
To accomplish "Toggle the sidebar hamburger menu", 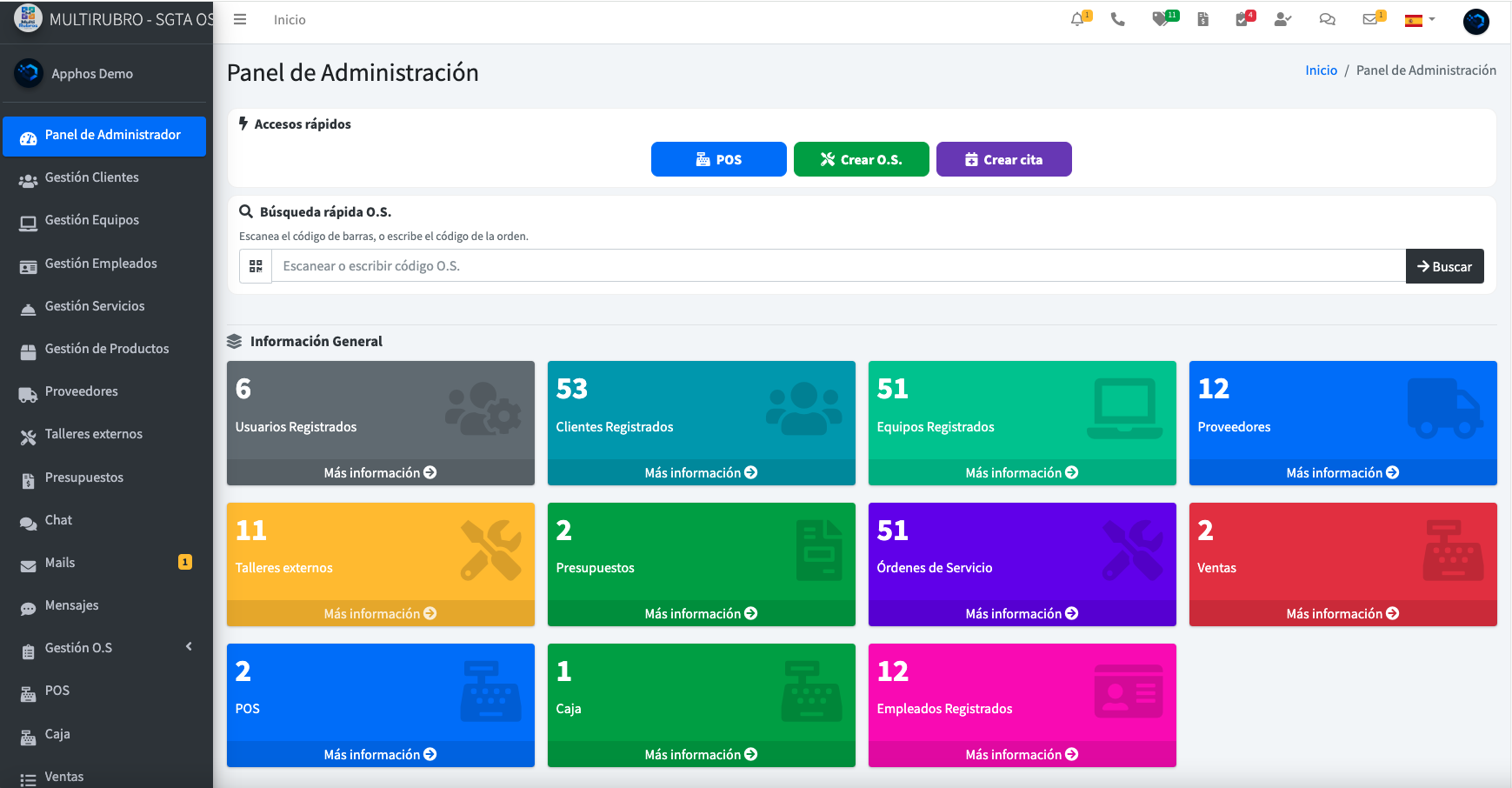I will tap(240, 19).
